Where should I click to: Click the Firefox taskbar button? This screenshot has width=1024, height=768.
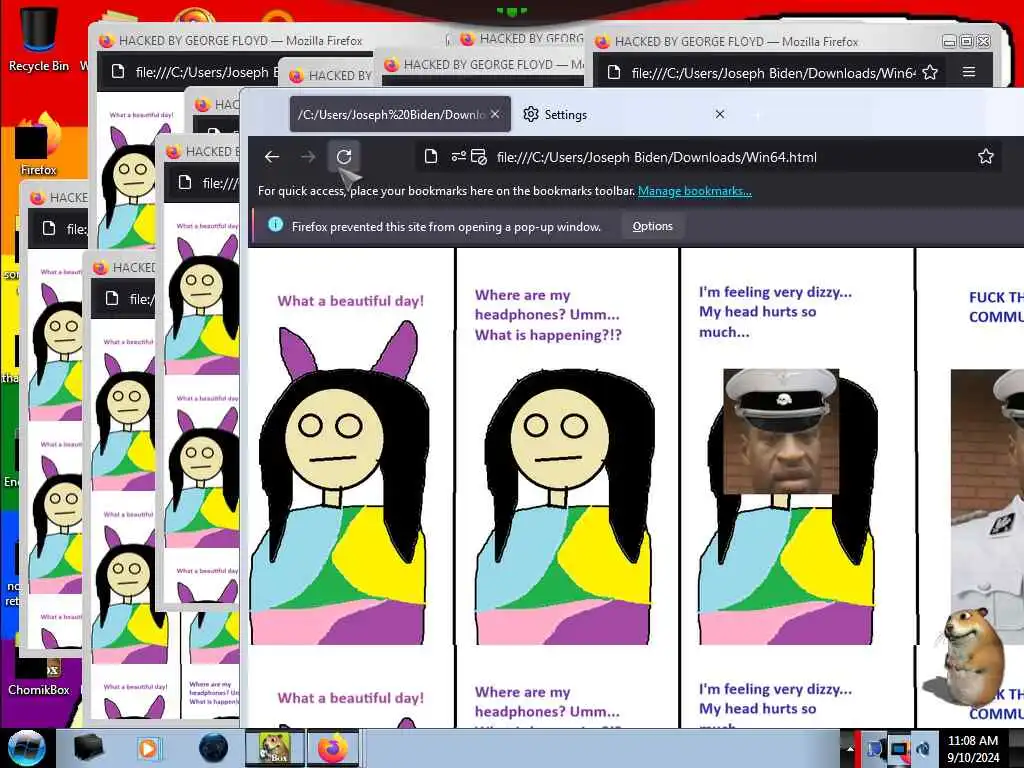point(333,748)
